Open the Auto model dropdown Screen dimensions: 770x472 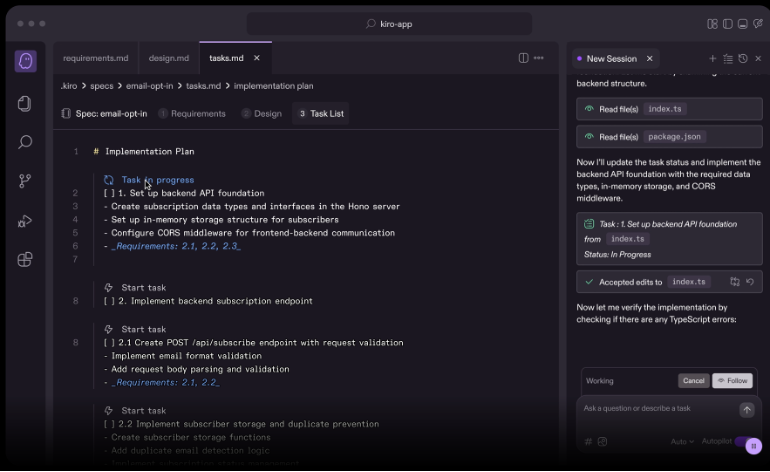681,441
